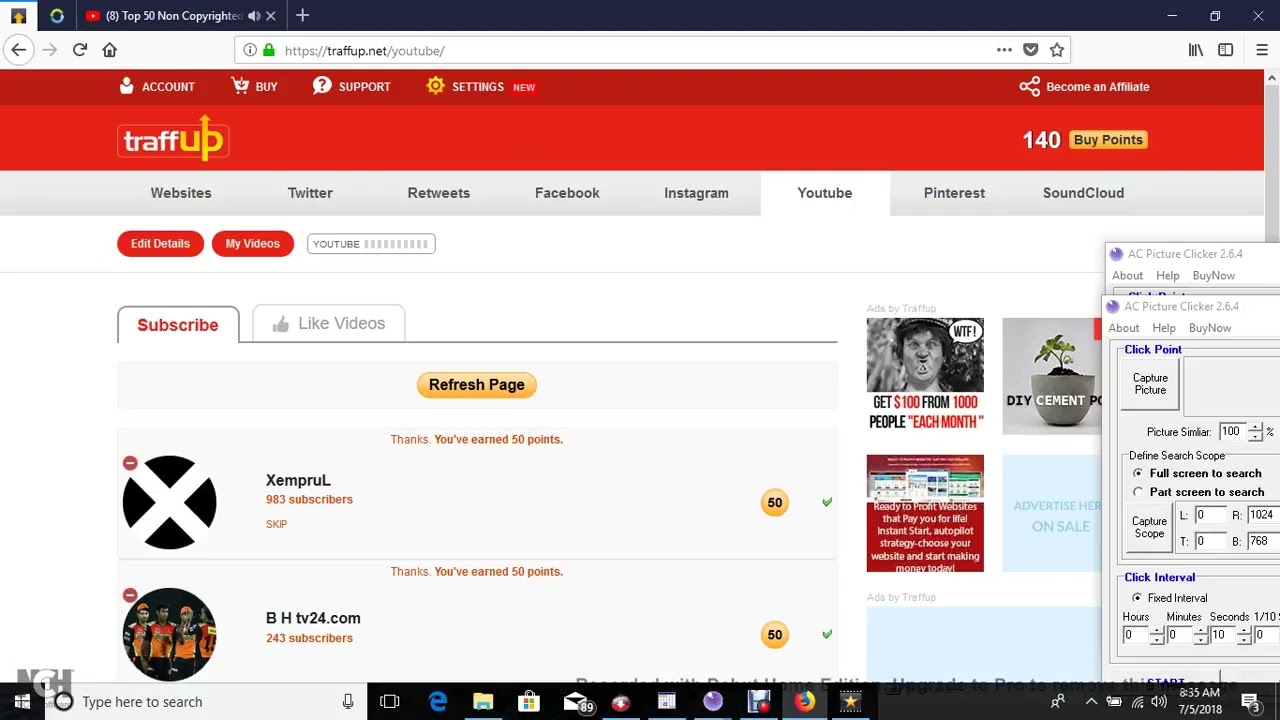This screenshot has width=1280, height=720.
Task: Remove XempruL with the red minus icon
Action: (x=130, y=463)
